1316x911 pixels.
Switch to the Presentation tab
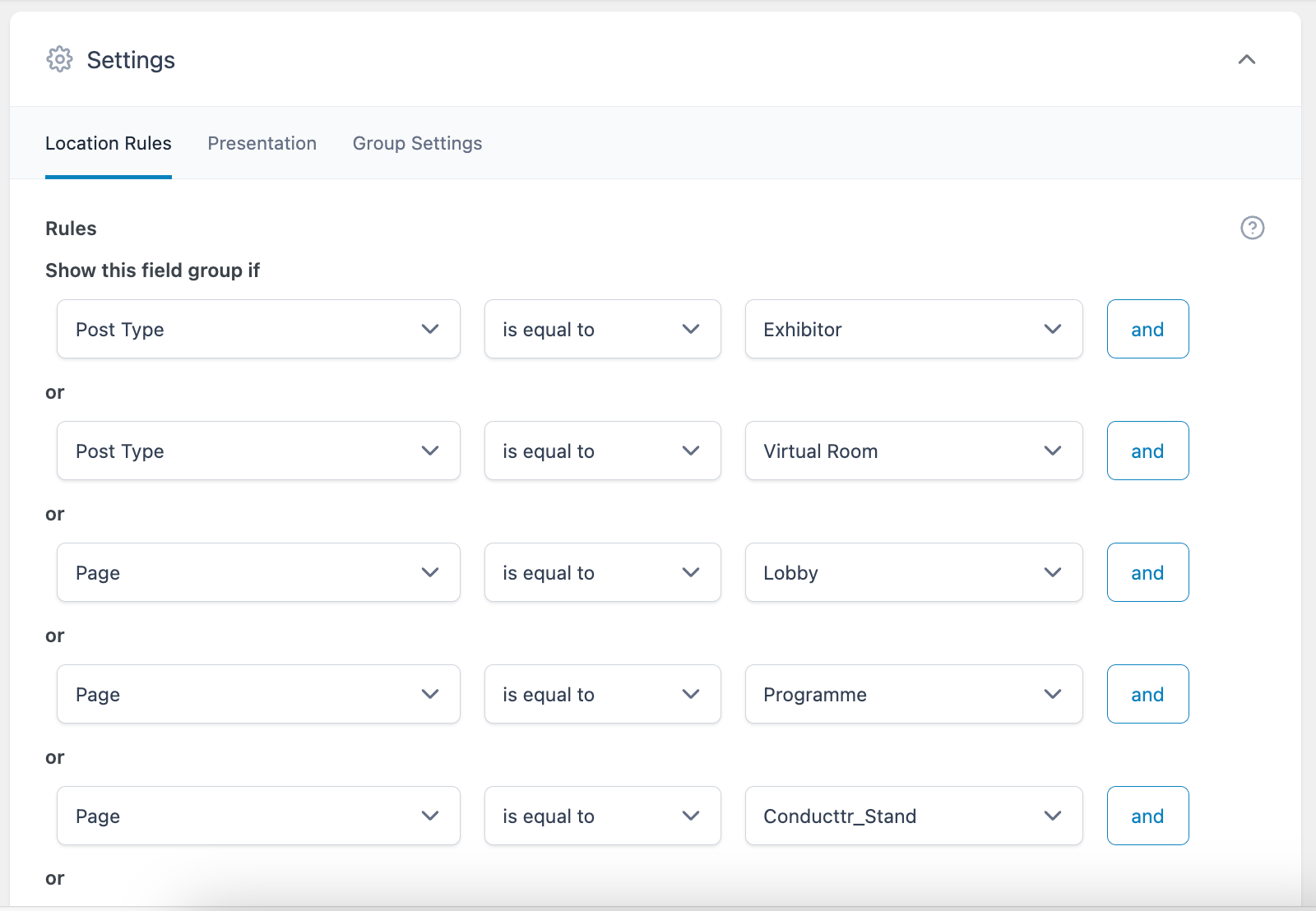point(262,143)
